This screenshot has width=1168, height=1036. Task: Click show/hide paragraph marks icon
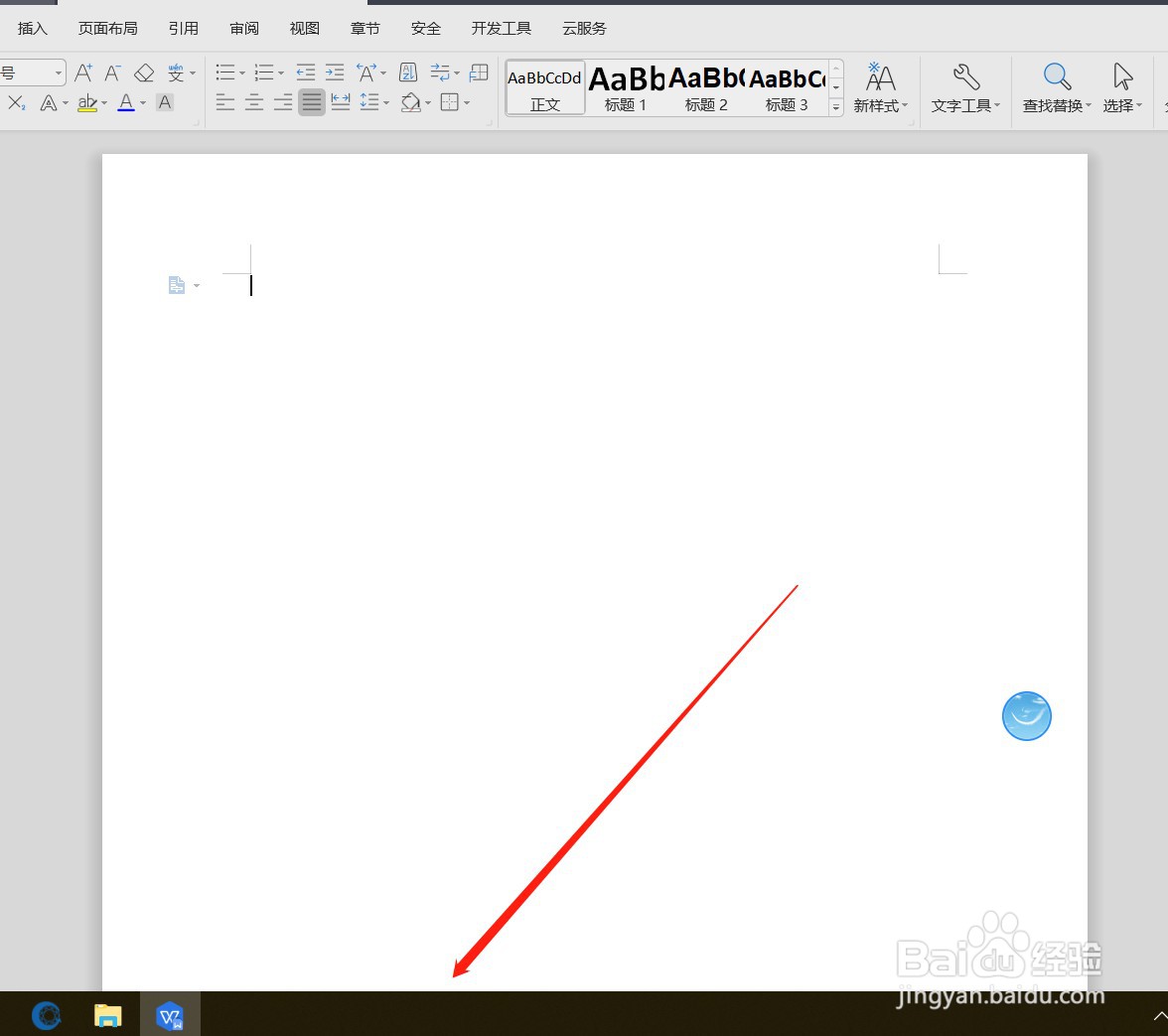440,73
